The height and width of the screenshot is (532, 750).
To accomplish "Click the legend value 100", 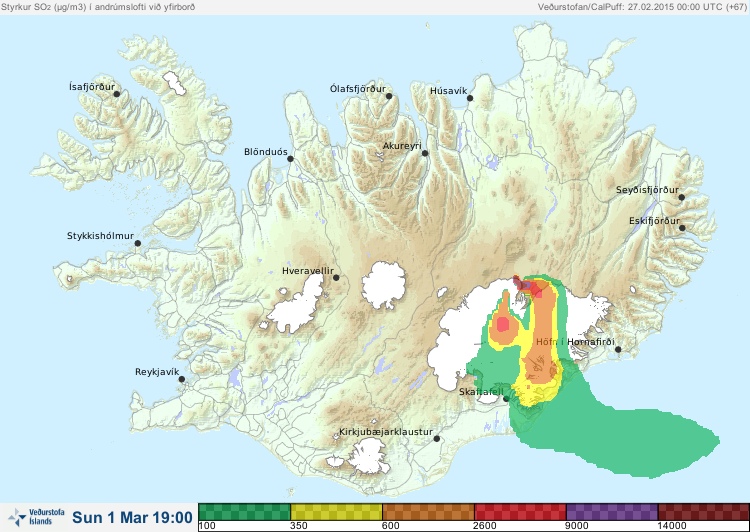I will point(207,526).
